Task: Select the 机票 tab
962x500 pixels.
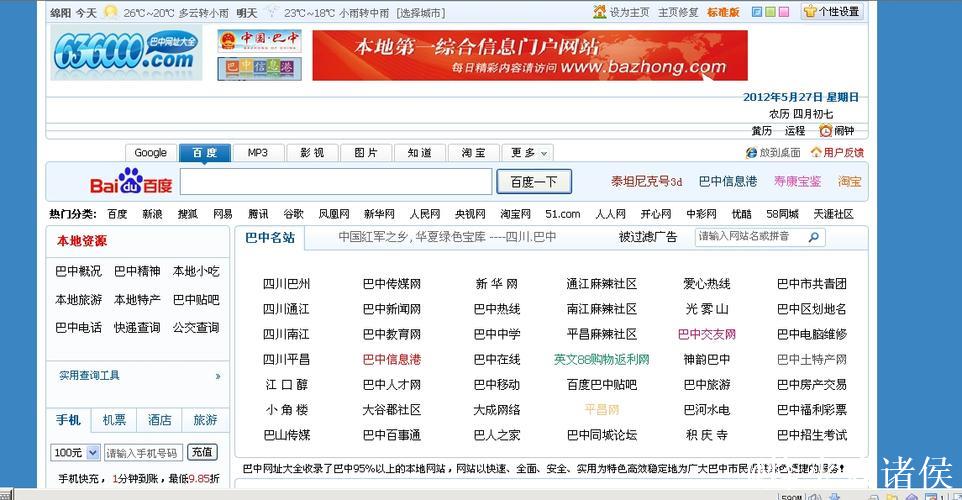Action: coord(114,420)
